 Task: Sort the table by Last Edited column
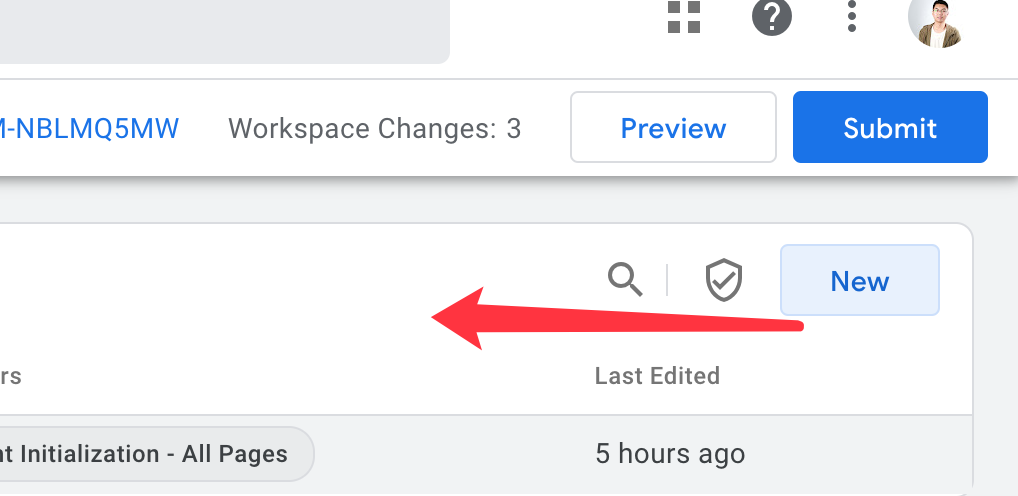point(657,376)
